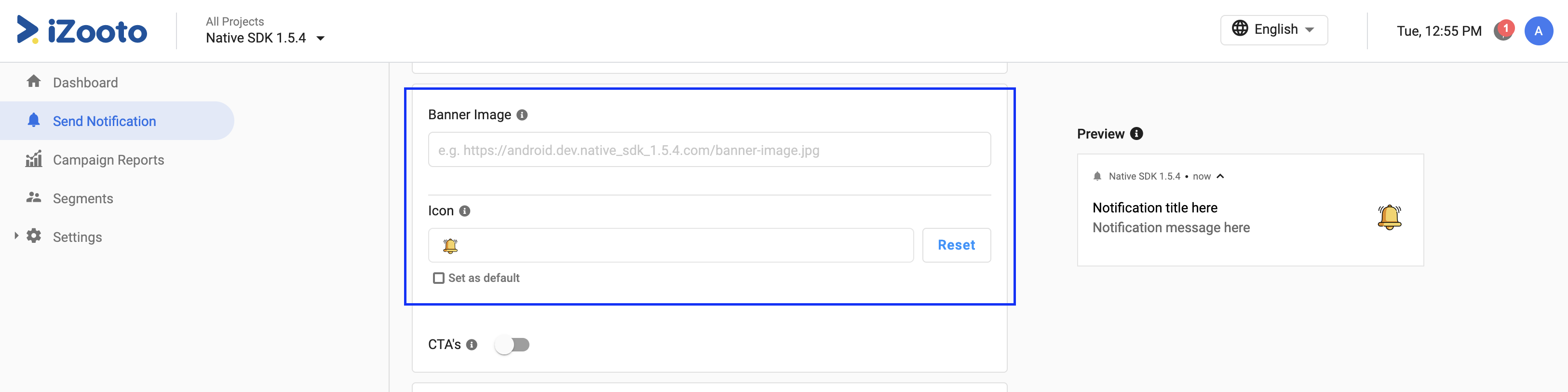Click the Reset button
The height and width of the screenshot is (392, 1568).
[956, 245]
